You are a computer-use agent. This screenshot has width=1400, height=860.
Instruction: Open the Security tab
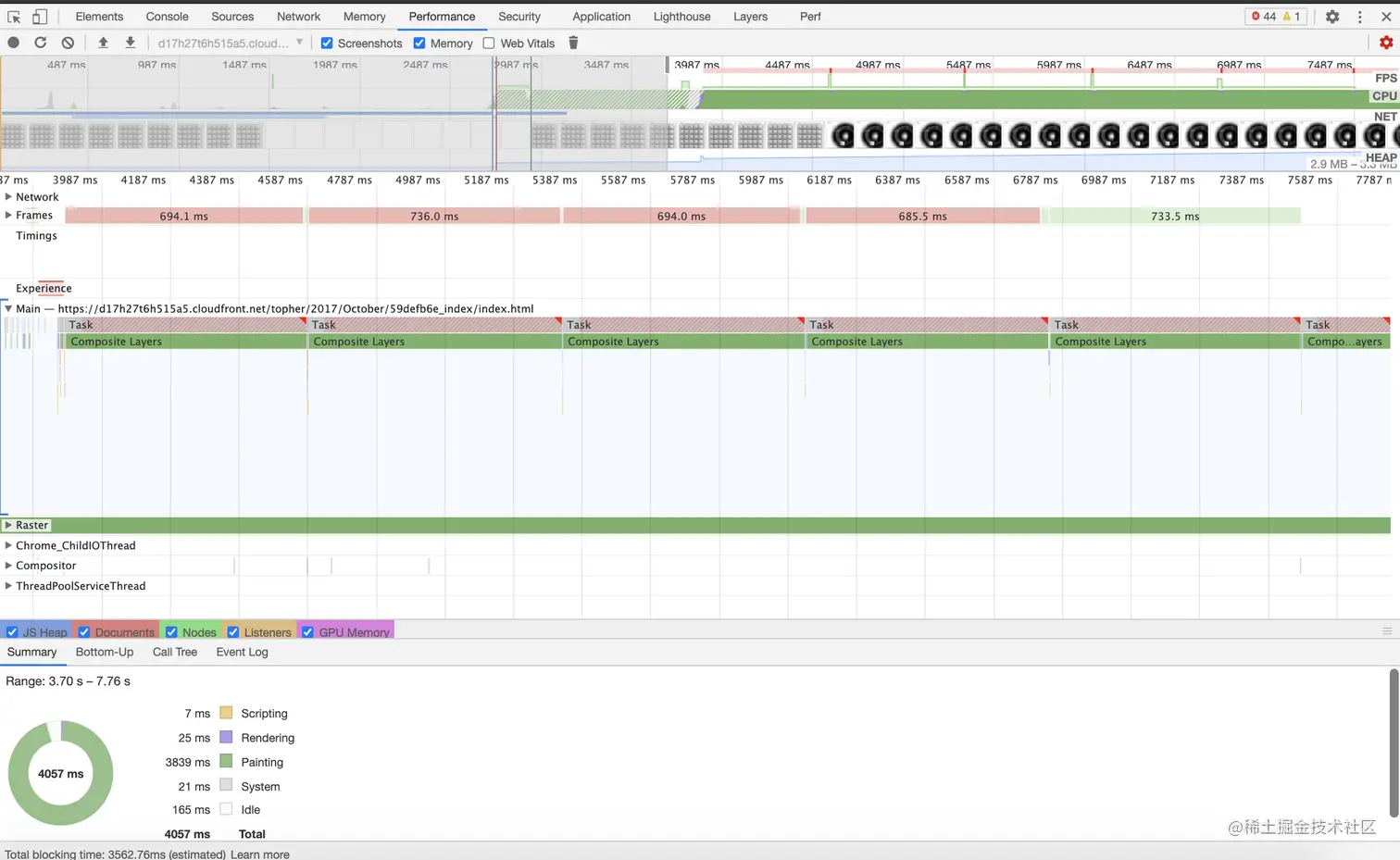point(519,17)
